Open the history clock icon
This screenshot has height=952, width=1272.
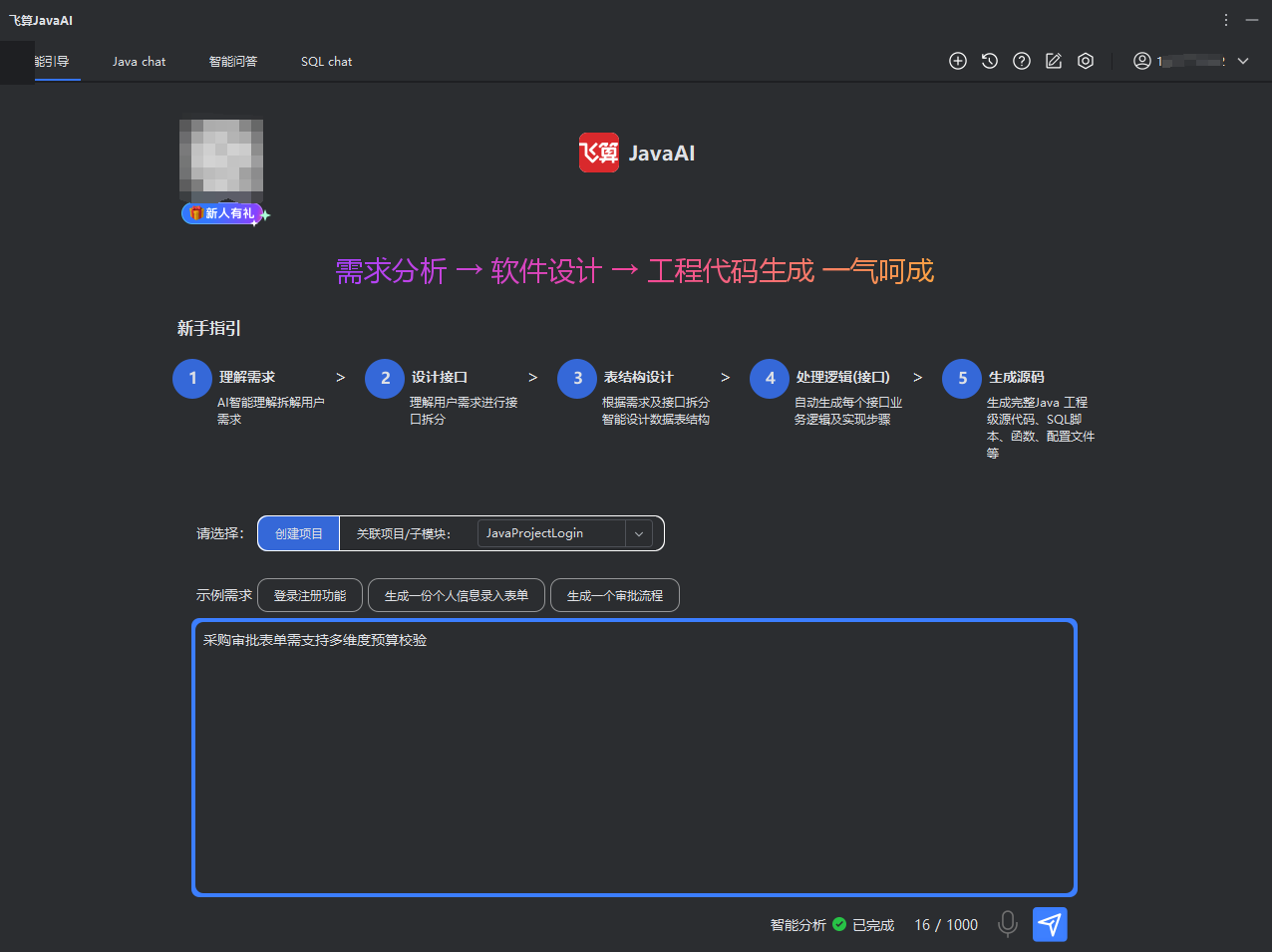989,61
